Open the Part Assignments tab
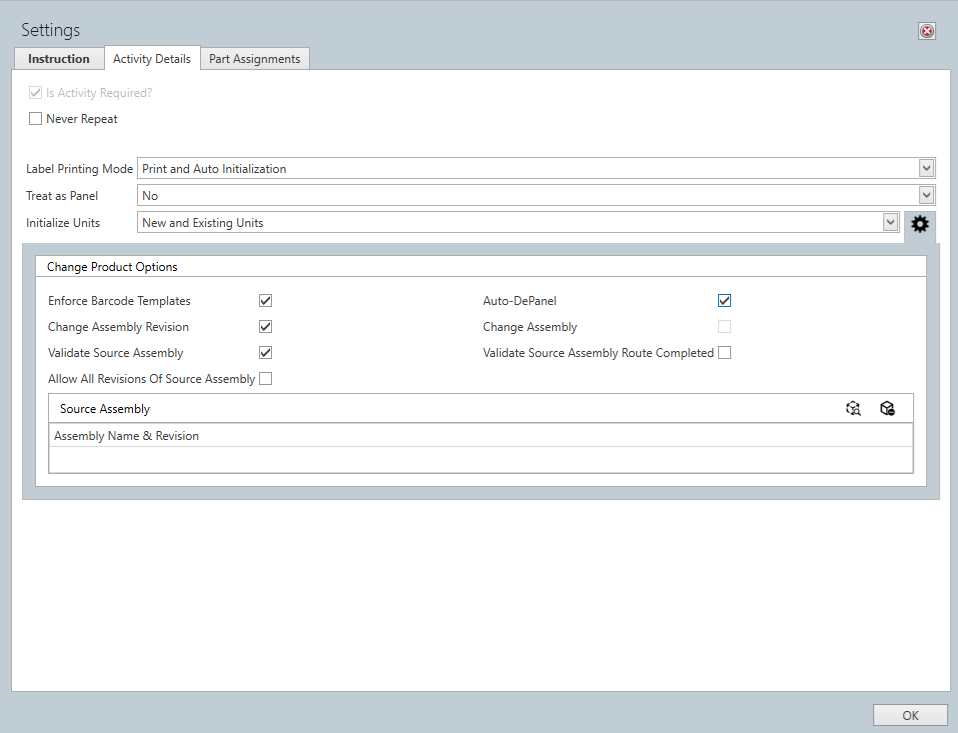 tap(254, 58)
